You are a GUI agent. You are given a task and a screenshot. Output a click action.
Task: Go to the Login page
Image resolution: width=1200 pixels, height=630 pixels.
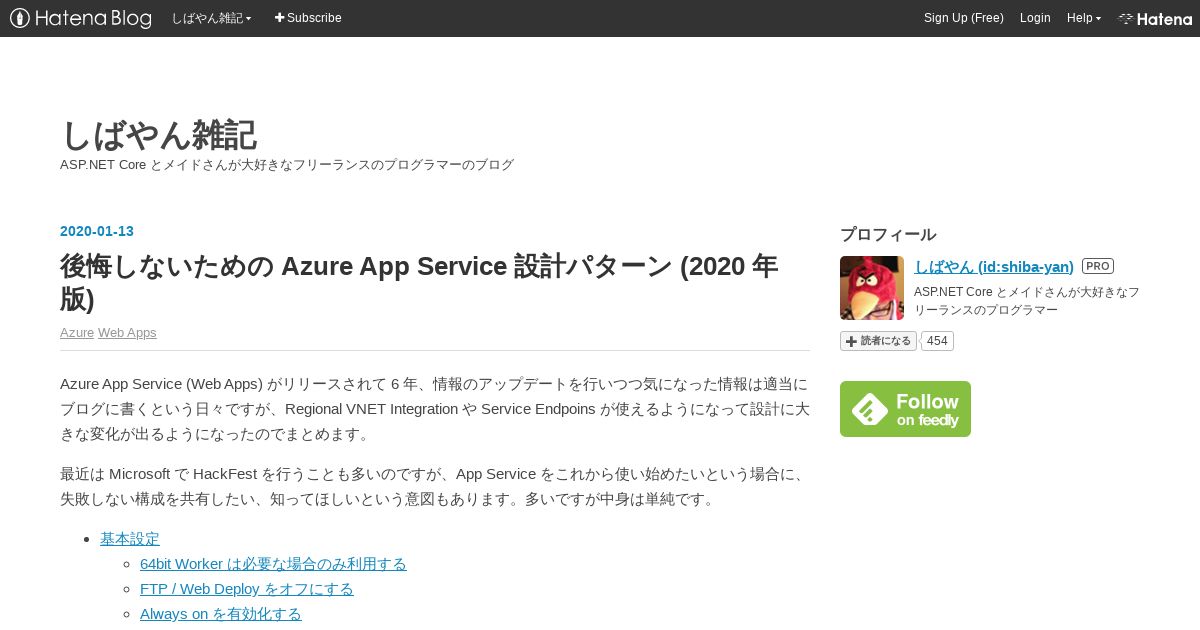pyautogui.click(x=1035, y=18)
